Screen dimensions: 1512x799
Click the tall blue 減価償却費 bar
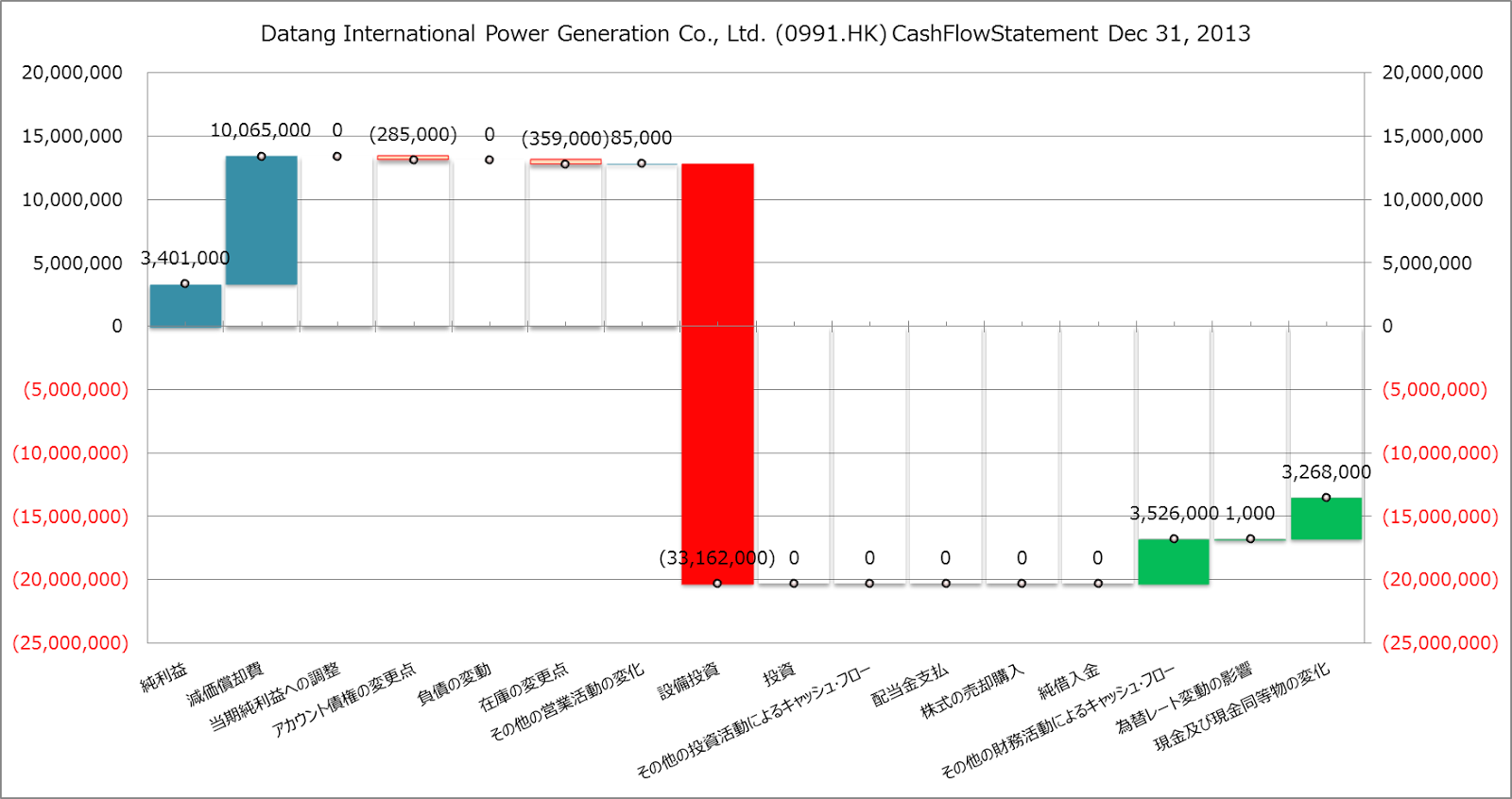click(262, 220)
